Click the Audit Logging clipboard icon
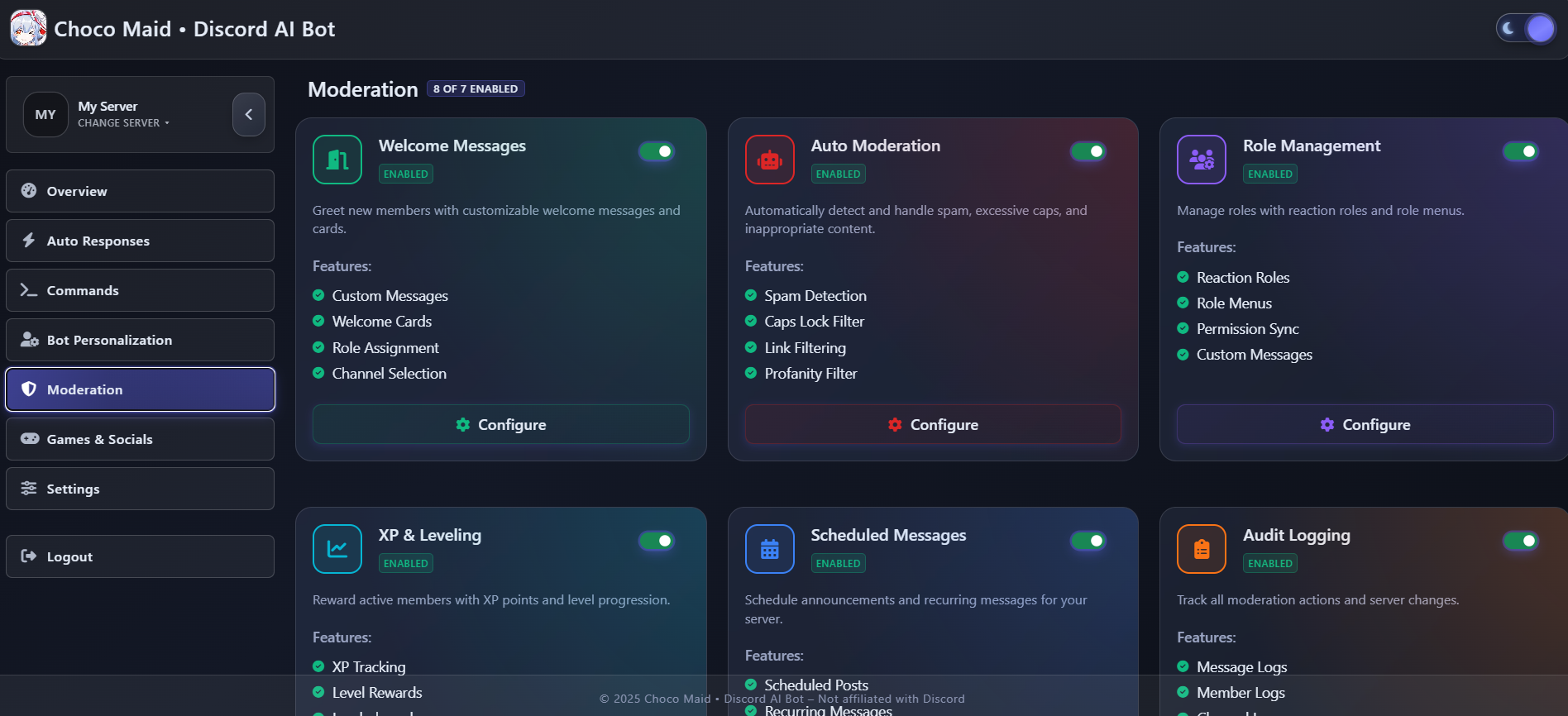Screen dimensions: 1568x716 point(1202,549)
